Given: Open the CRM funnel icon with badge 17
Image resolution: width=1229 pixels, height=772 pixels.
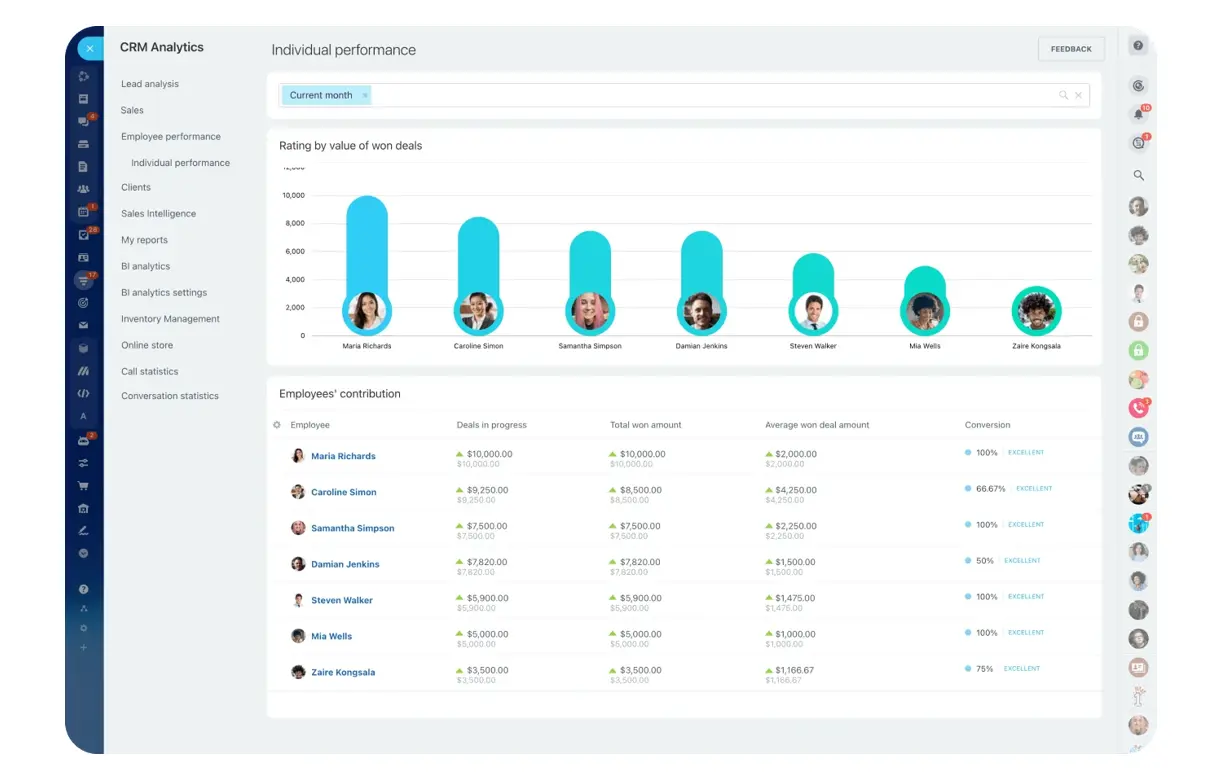Looking at the screenshot, I should pos(84,281).
